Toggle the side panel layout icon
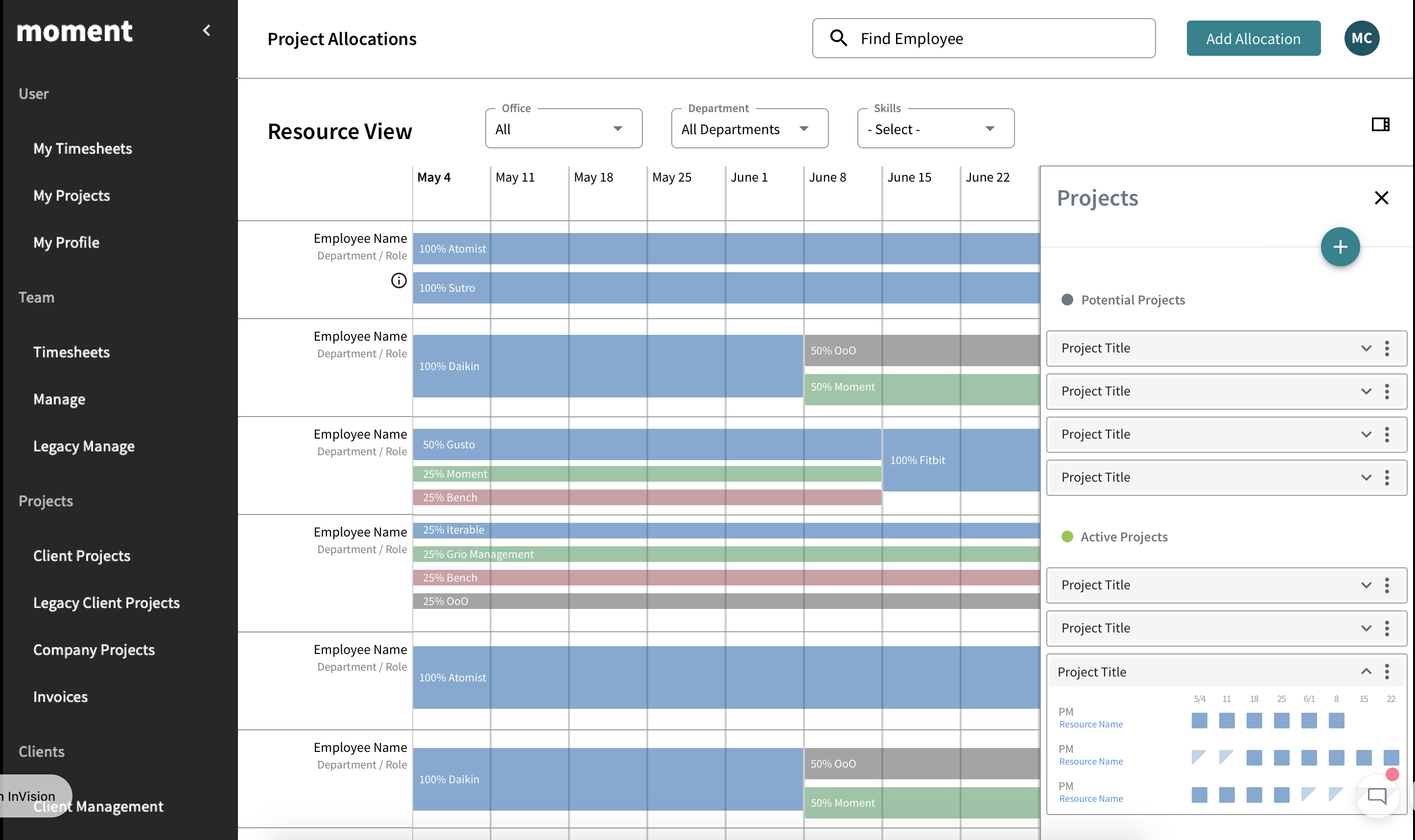Image resolution: width=1415 pixels, height=840 pixels. 1380,124
